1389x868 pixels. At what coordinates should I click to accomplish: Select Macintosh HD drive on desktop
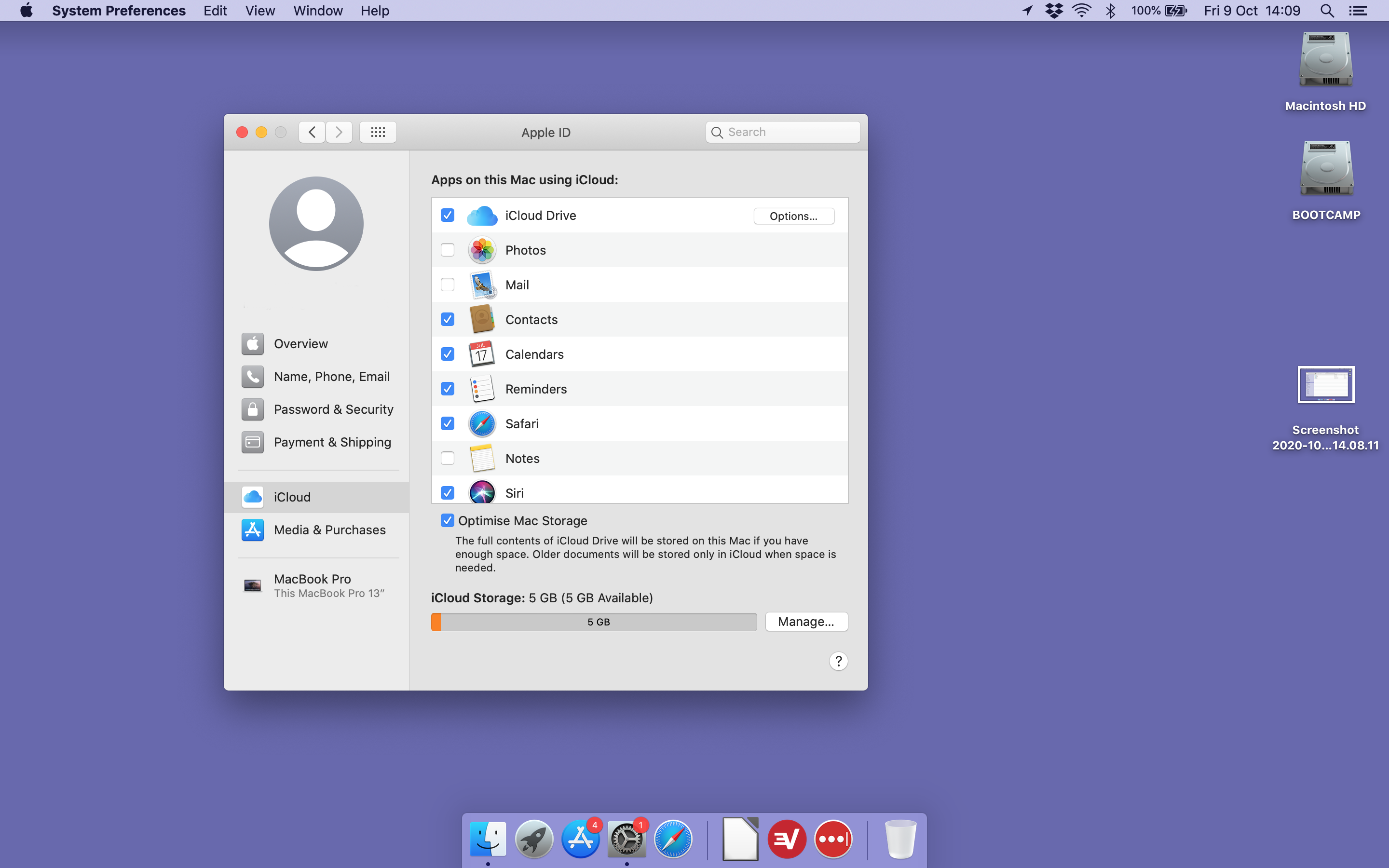pos(1326,60)
